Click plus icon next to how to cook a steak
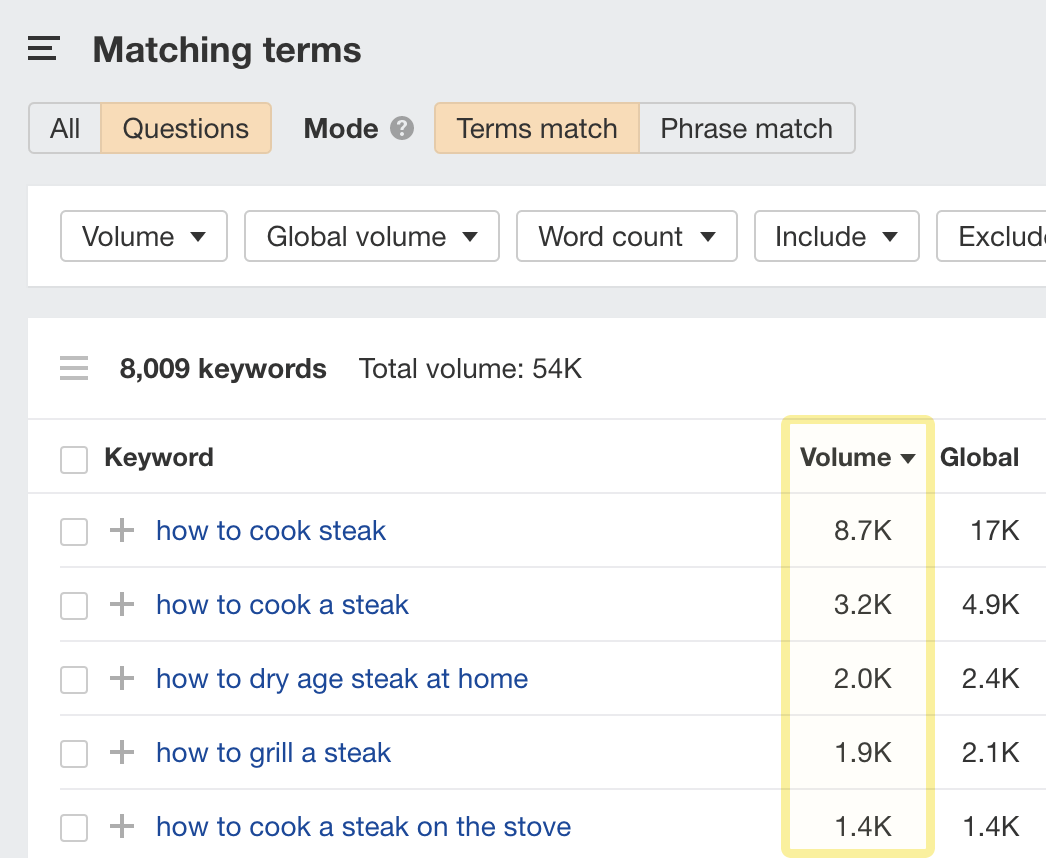The image size is (1046, 858). [x=121, y=605]
